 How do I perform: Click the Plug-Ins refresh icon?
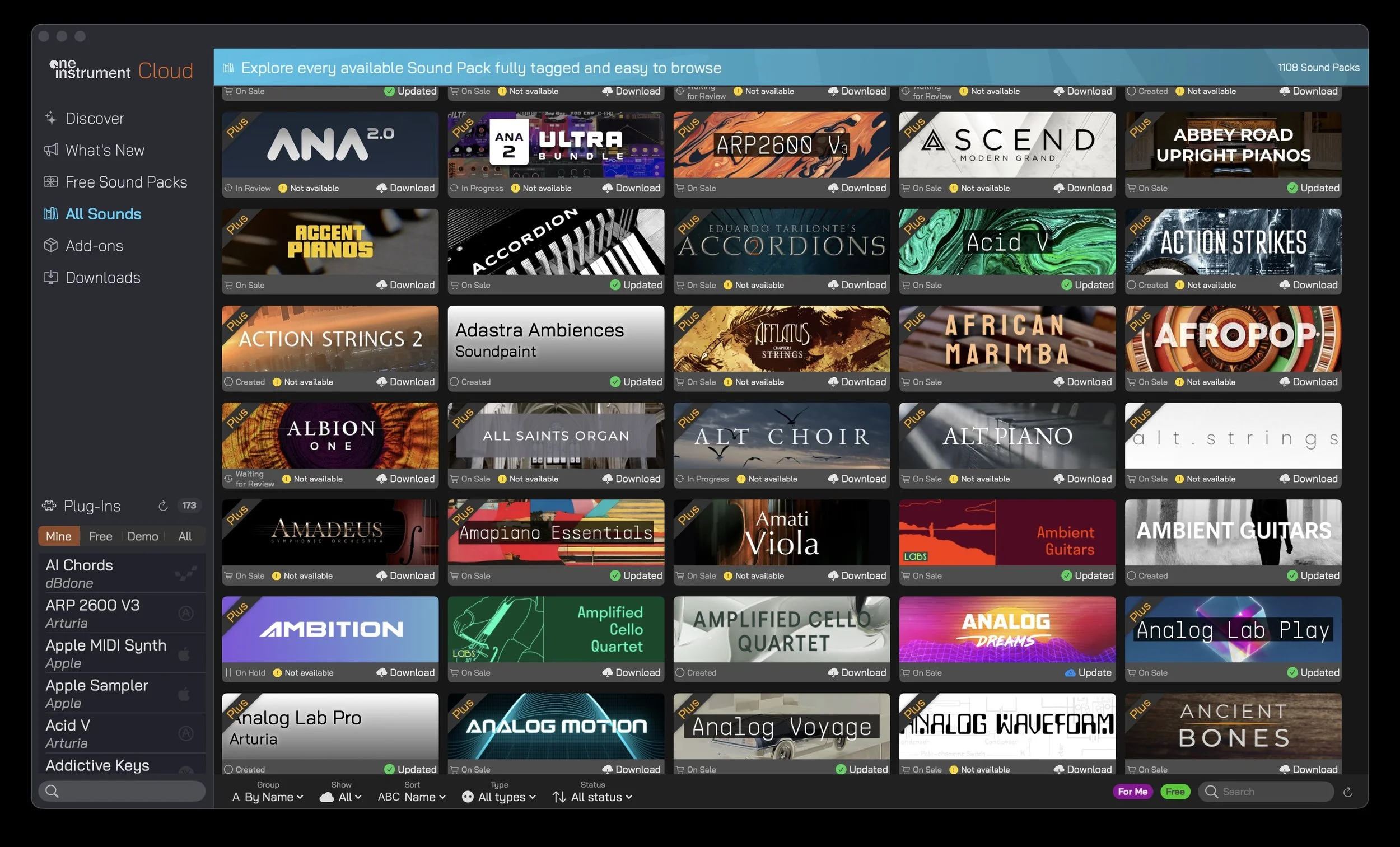tap(163, 506)
